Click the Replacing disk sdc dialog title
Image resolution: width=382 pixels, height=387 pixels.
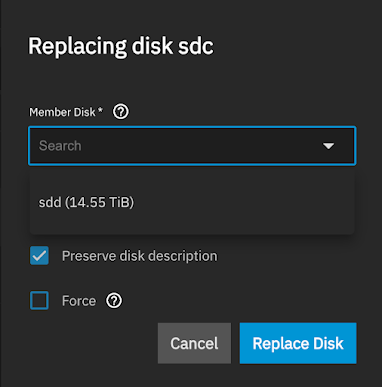(121, 46)
